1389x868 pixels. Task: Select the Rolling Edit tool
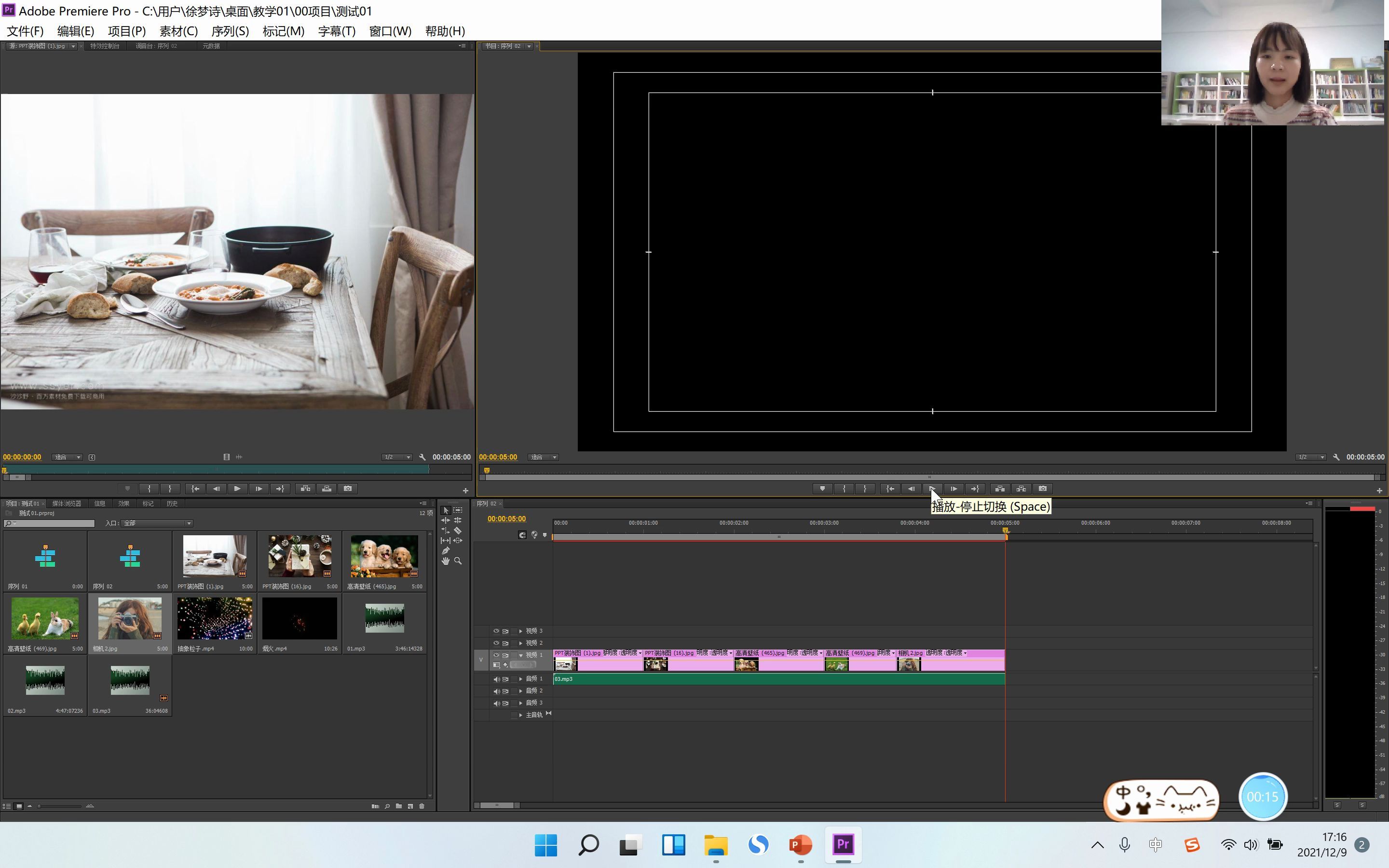[458, 521]
